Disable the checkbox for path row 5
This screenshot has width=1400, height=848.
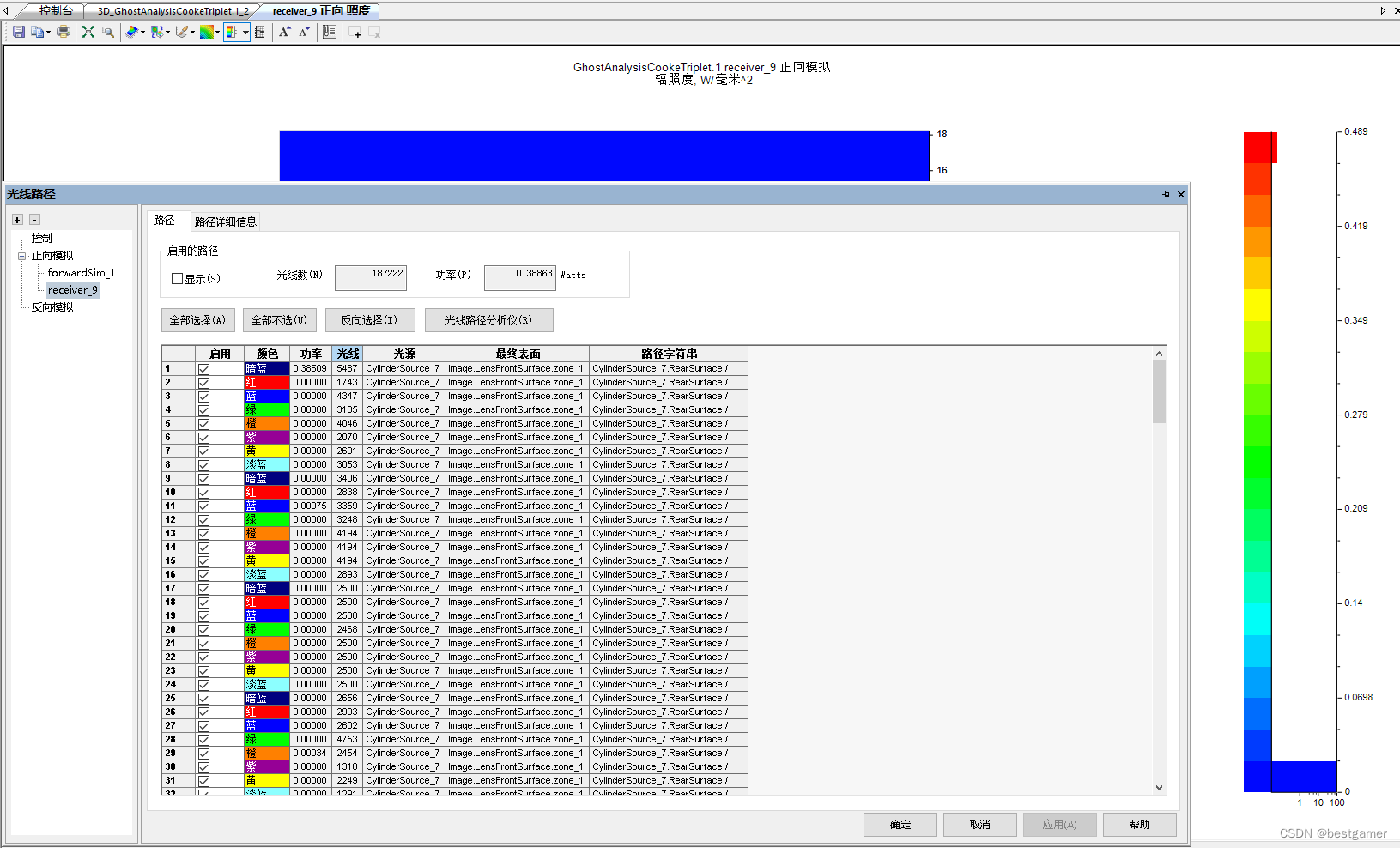click(203, 423)
